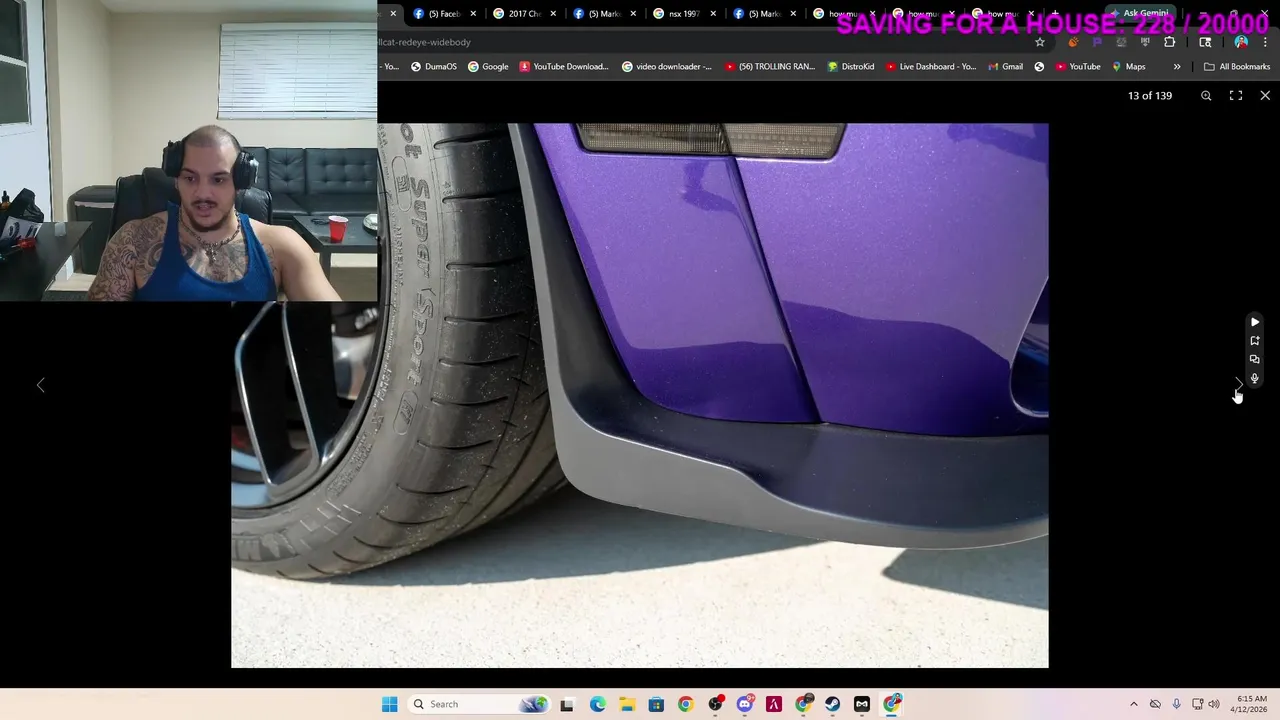Open the Live Dashboard bookmark

930,67
